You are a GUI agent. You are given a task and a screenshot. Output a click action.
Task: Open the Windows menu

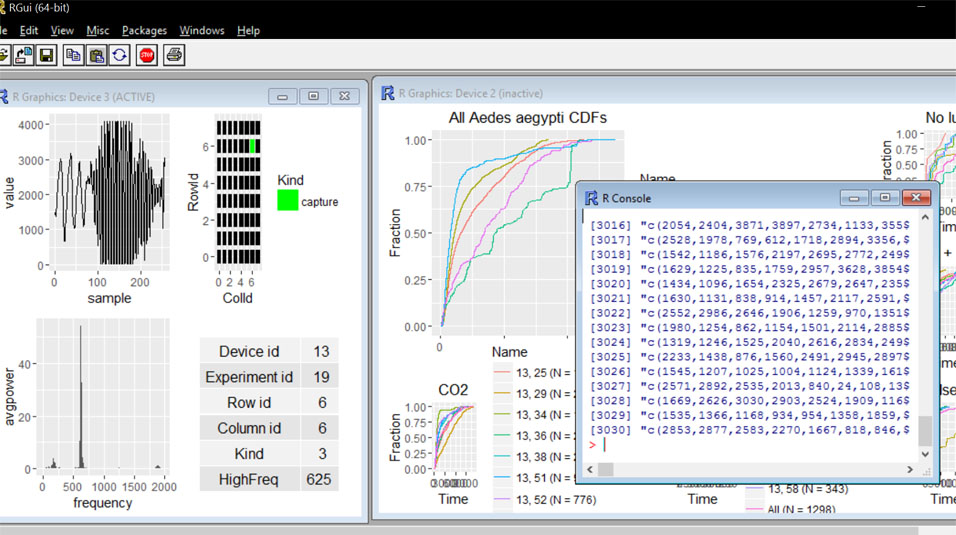tap(202, 31)
